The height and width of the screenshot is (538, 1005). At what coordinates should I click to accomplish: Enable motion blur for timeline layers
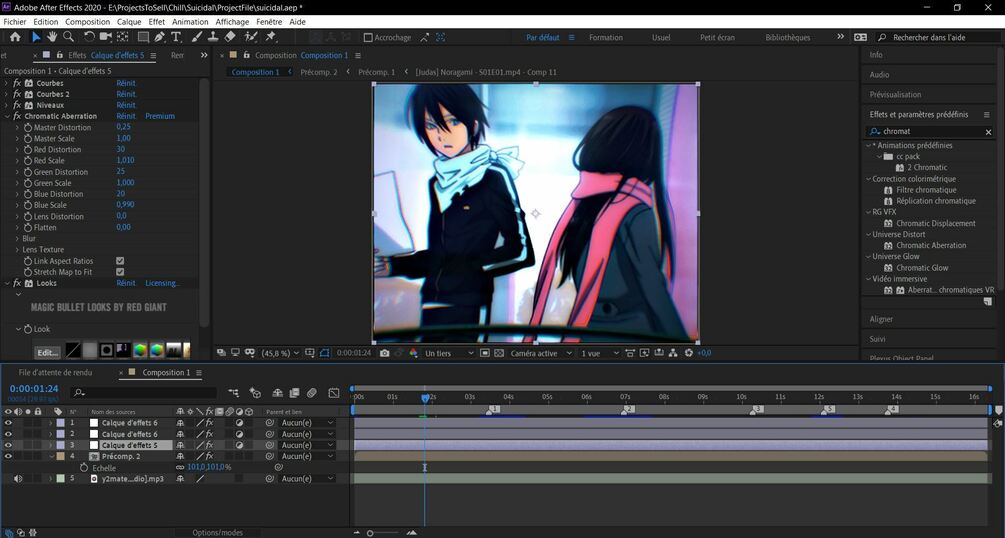pyautogui.click(x=311, y=392)
